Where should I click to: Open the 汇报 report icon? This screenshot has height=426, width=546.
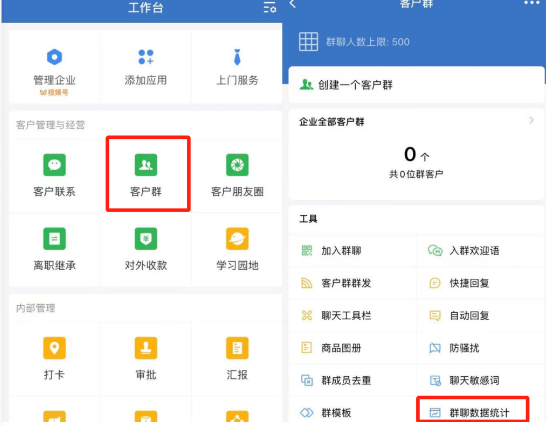click(x=237, y=348)
